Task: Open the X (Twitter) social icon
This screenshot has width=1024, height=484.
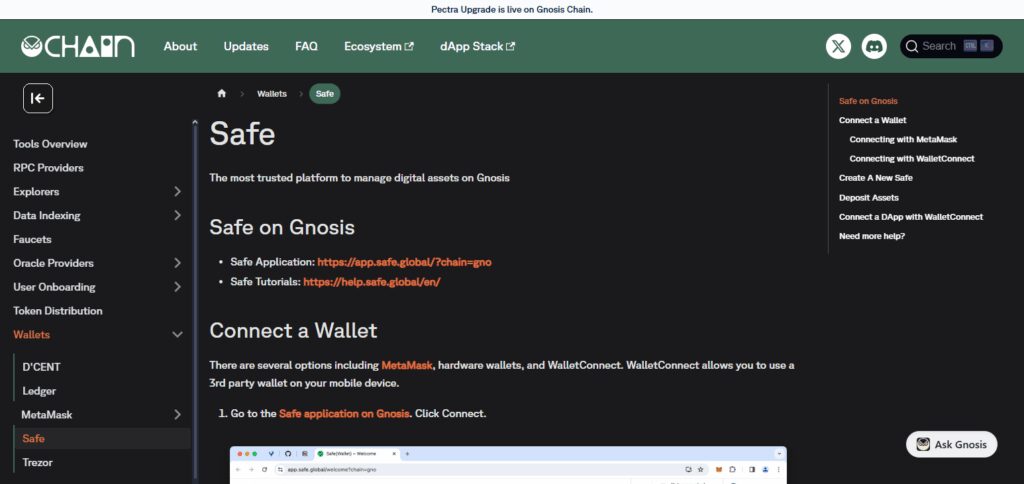Action: pos(839,46)
